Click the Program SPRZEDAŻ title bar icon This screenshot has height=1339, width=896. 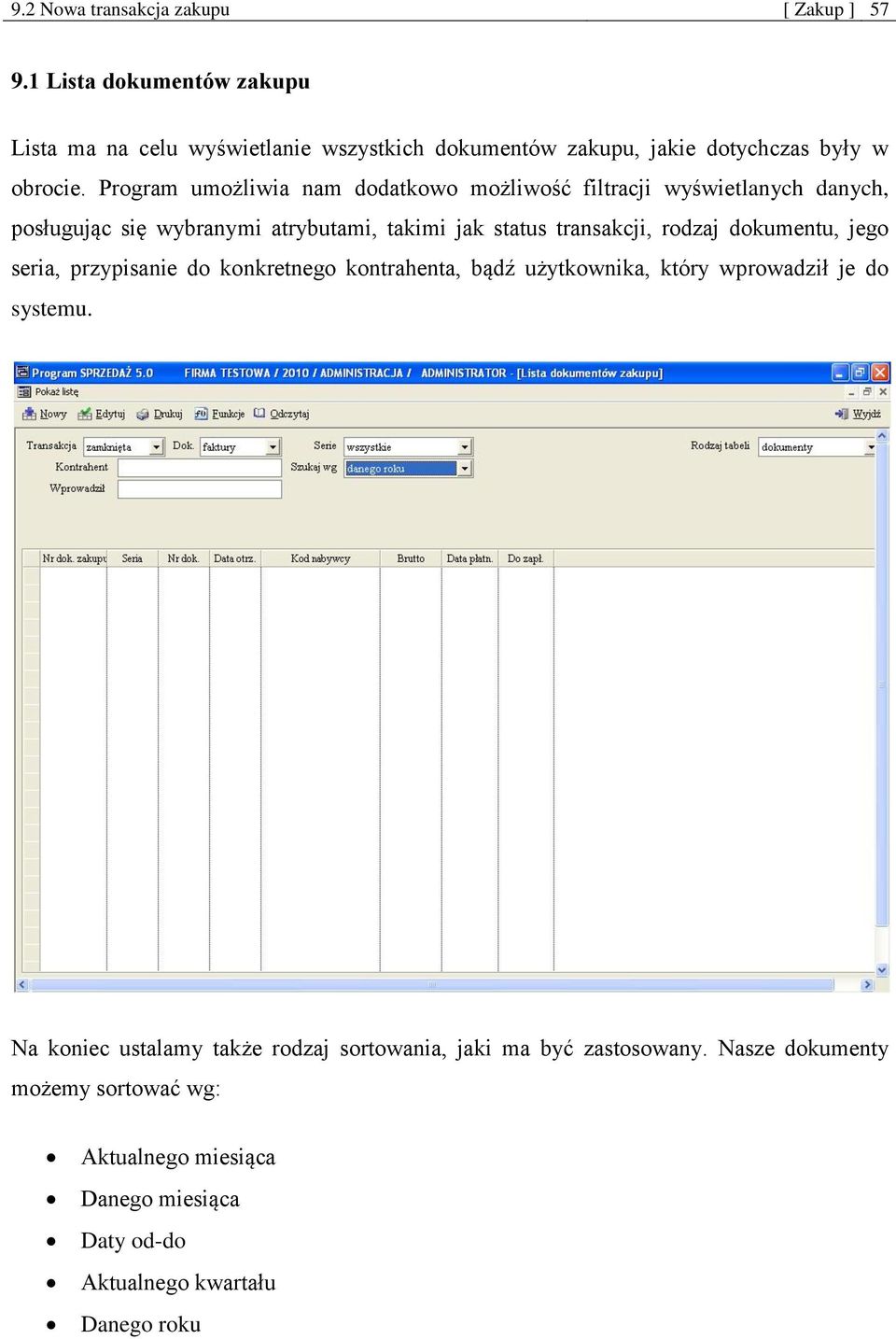pyautogui.click(x=23, y=373)
